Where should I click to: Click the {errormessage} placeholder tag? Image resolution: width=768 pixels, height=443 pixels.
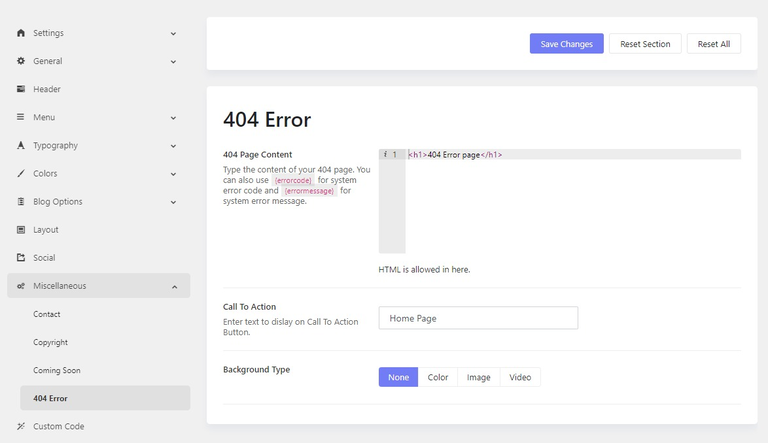click(309, 191)
